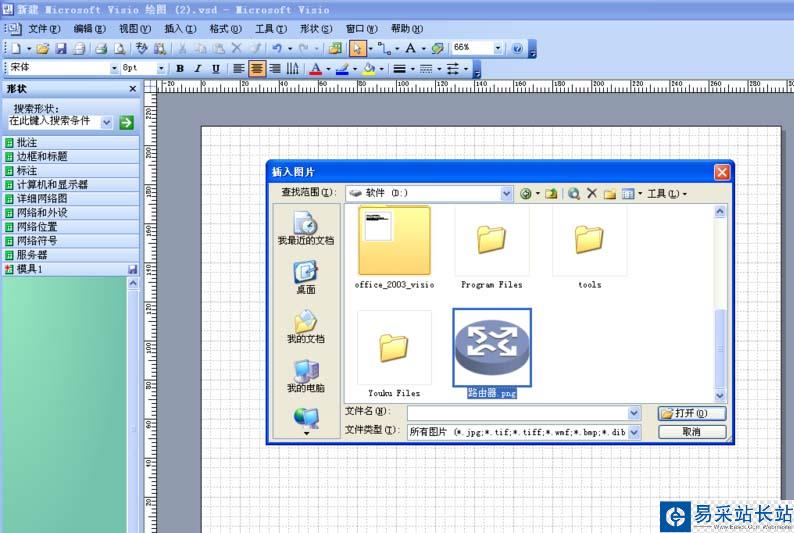Viewport: 794px width, 533px height.
Task: Toggle center text alignment
Action: (257, 68)
